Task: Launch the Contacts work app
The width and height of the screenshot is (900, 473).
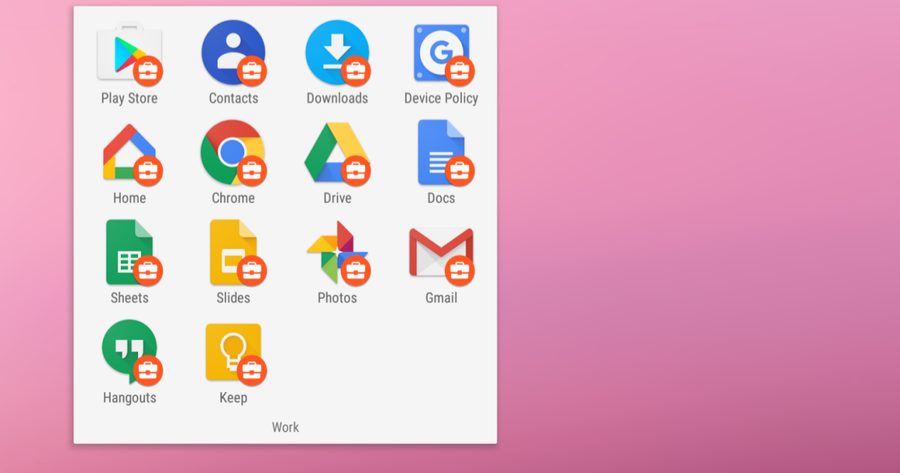Action: [234, 53]
